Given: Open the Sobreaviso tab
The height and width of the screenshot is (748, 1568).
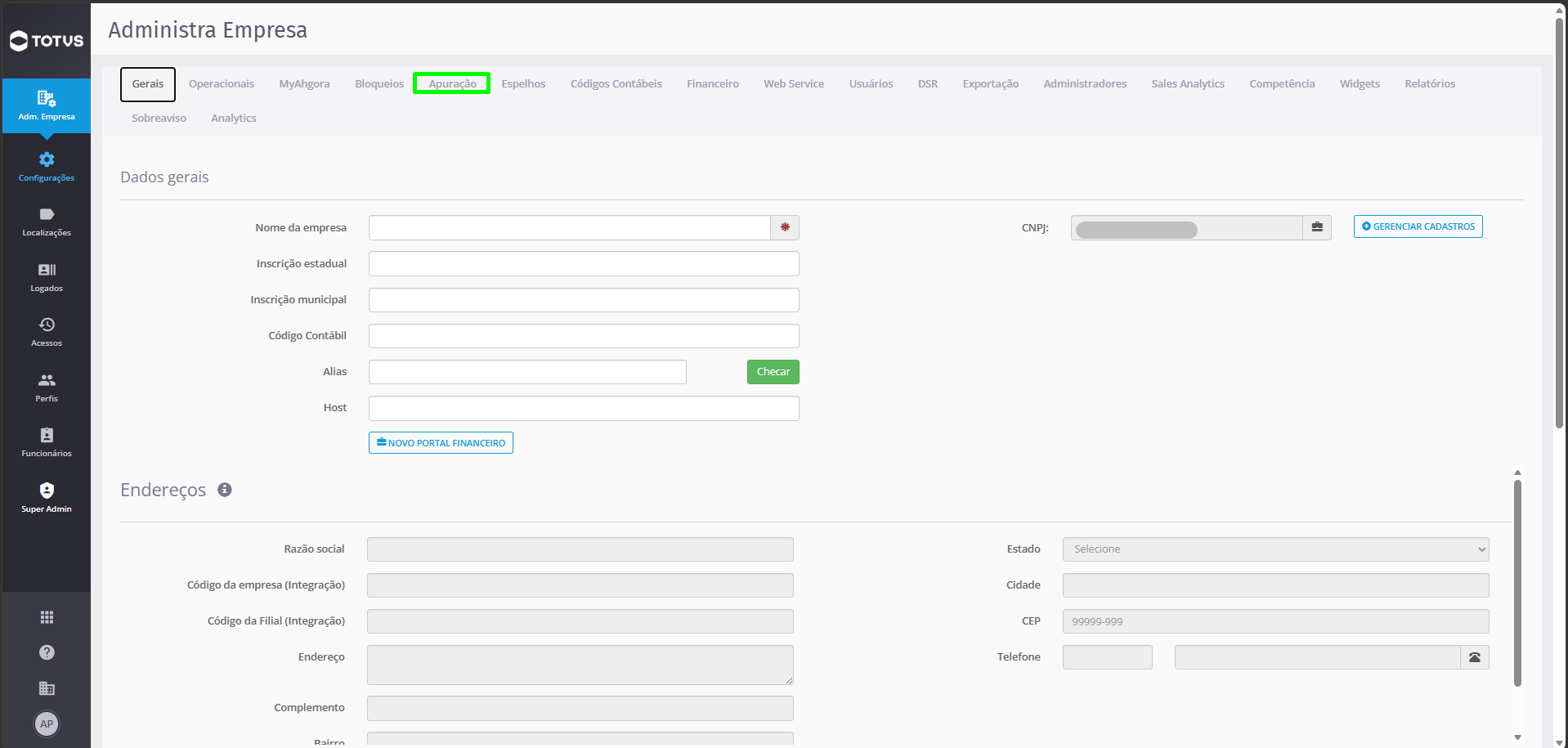Looking at the screenshot, I should (x=159, y=119).
